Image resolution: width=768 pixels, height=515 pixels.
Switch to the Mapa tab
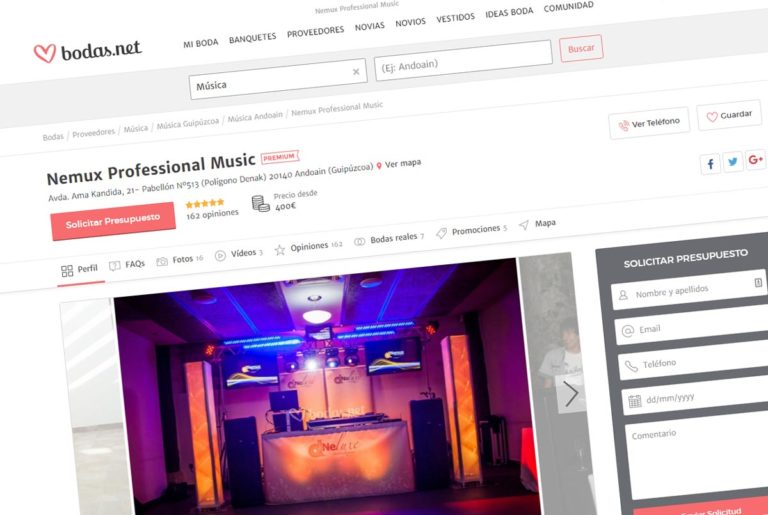[x=537, y=224]
